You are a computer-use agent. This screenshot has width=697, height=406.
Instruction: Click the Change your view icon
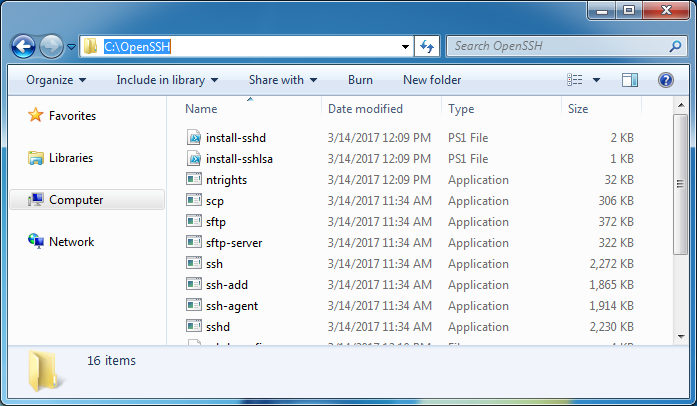(x=575, y=80)
